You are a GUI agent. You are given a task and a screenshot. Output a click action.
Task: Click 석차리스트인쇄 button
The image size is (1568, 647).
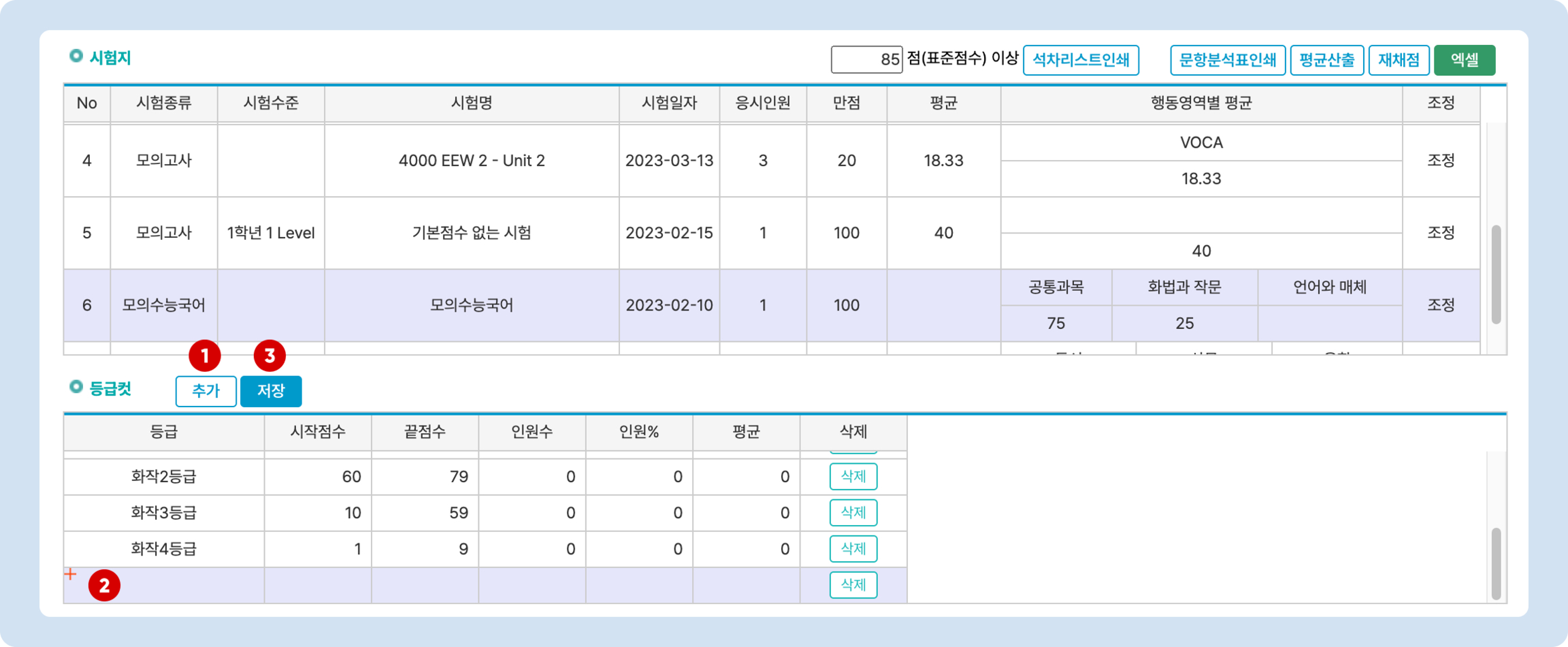click(x=1080, y=60)
